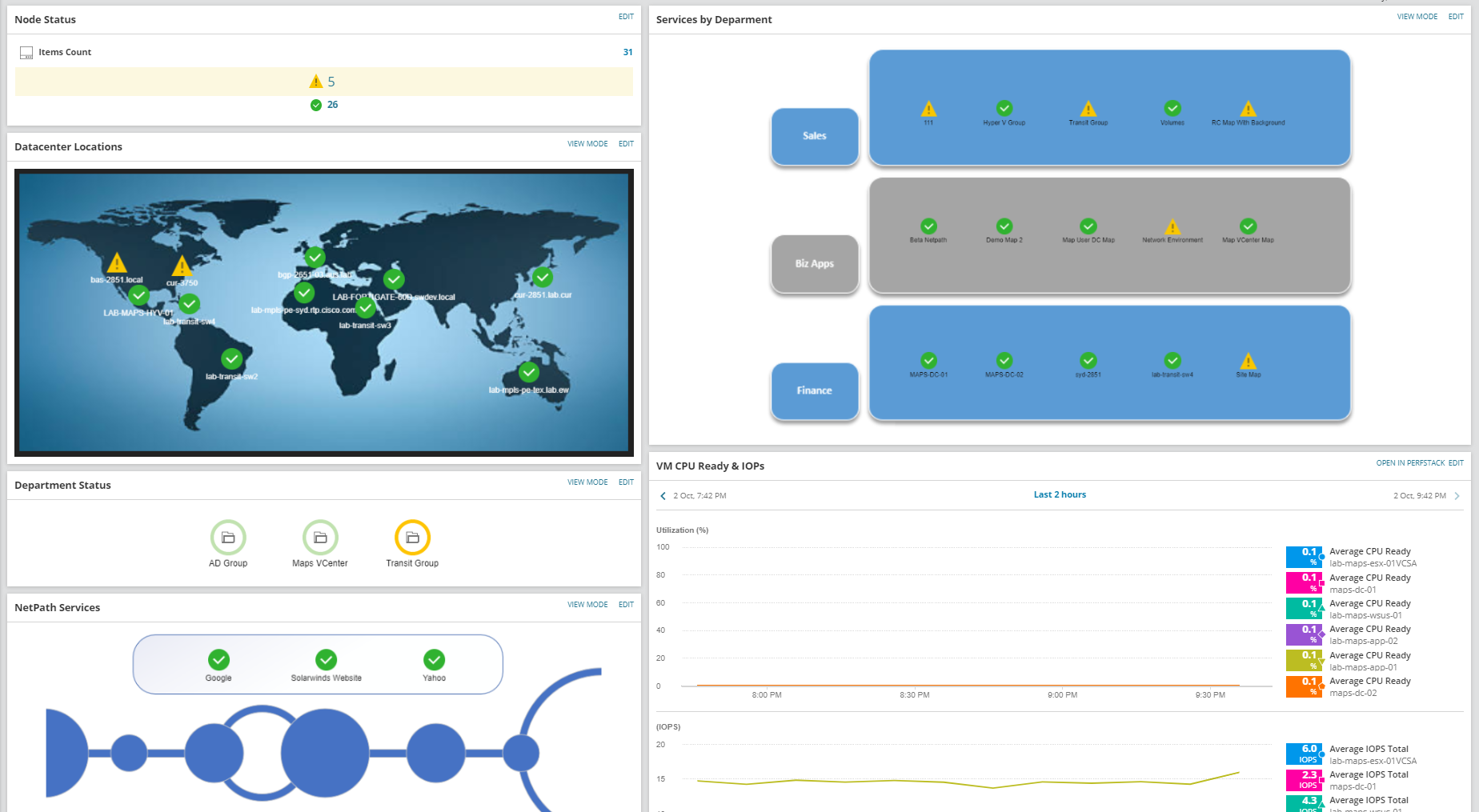Open the RC Map With Background icon

(x=1249, y=109)
